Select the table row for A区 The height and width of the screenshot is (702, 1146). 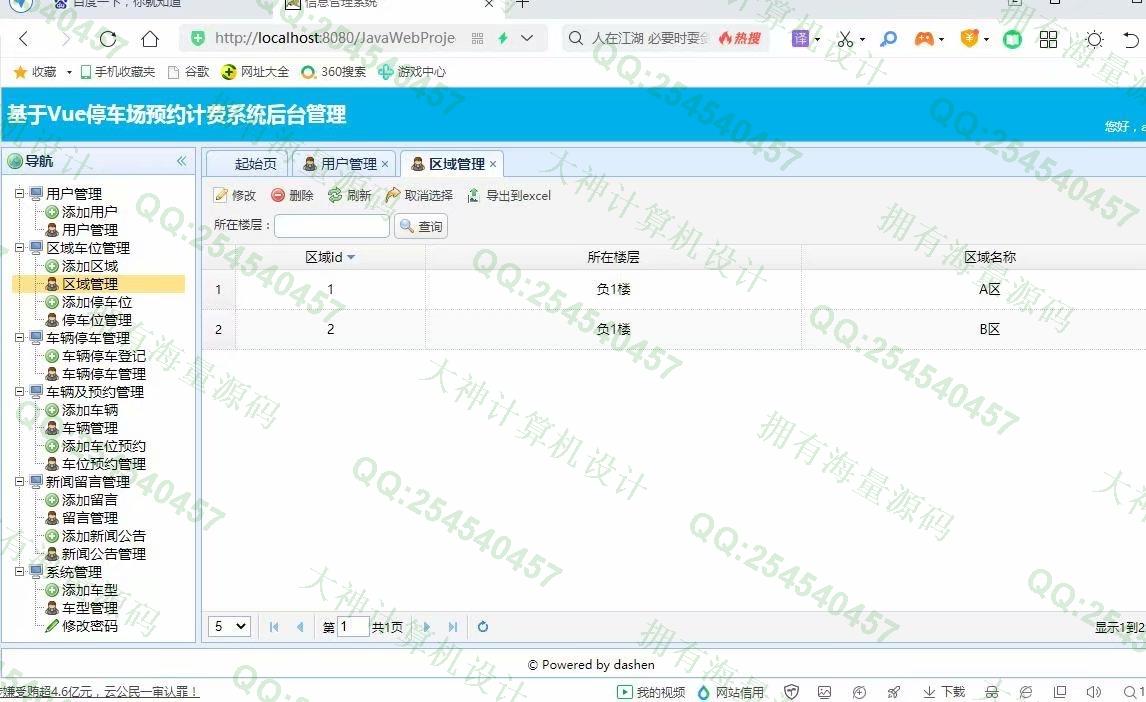[674, 289]
